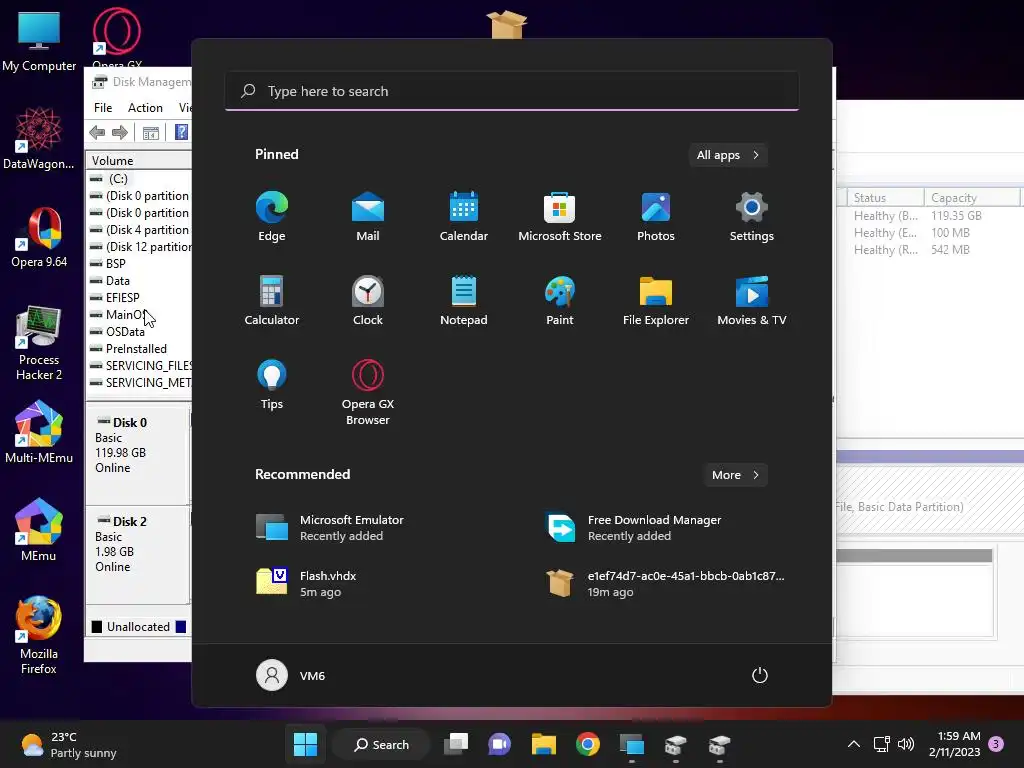Screen dimensions: 1024x768
Task: Show hidden system tray icons
Action: (x=854, y=744)
